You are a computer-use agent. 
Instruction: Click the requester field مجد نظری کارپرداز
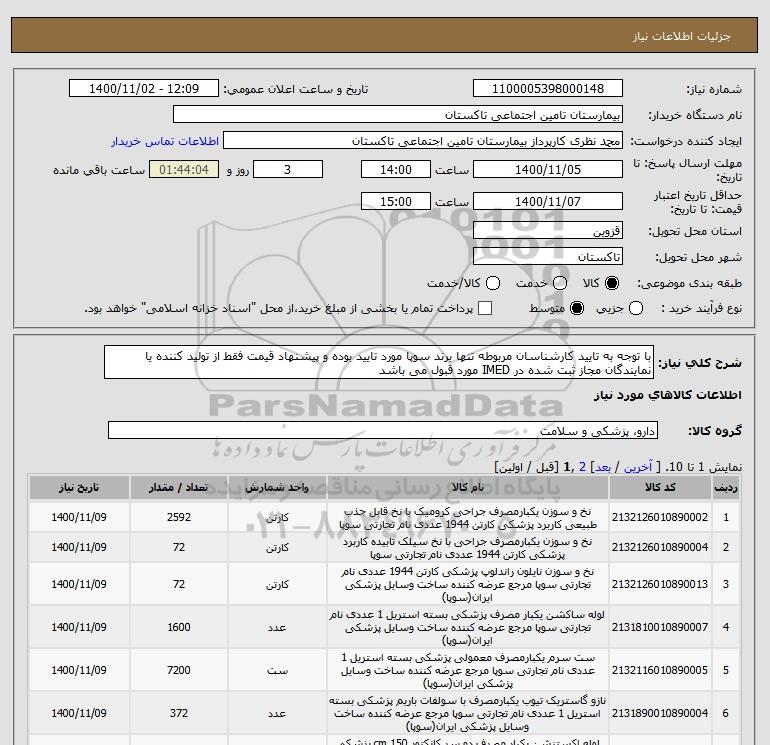(423, 140)
